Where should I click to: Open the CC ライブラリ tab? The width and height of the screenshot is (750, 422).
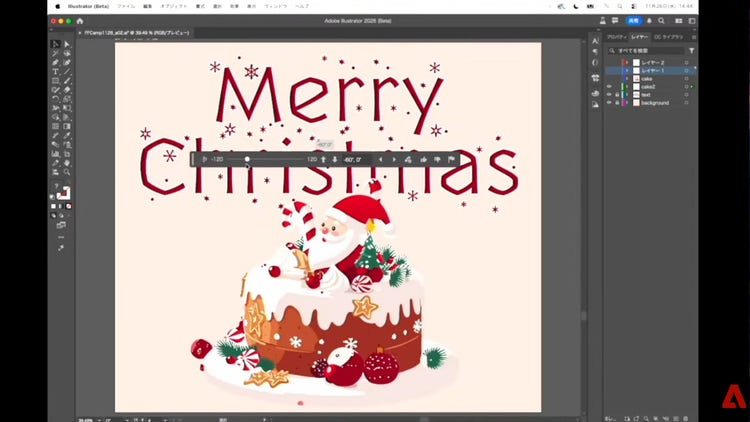670,36
